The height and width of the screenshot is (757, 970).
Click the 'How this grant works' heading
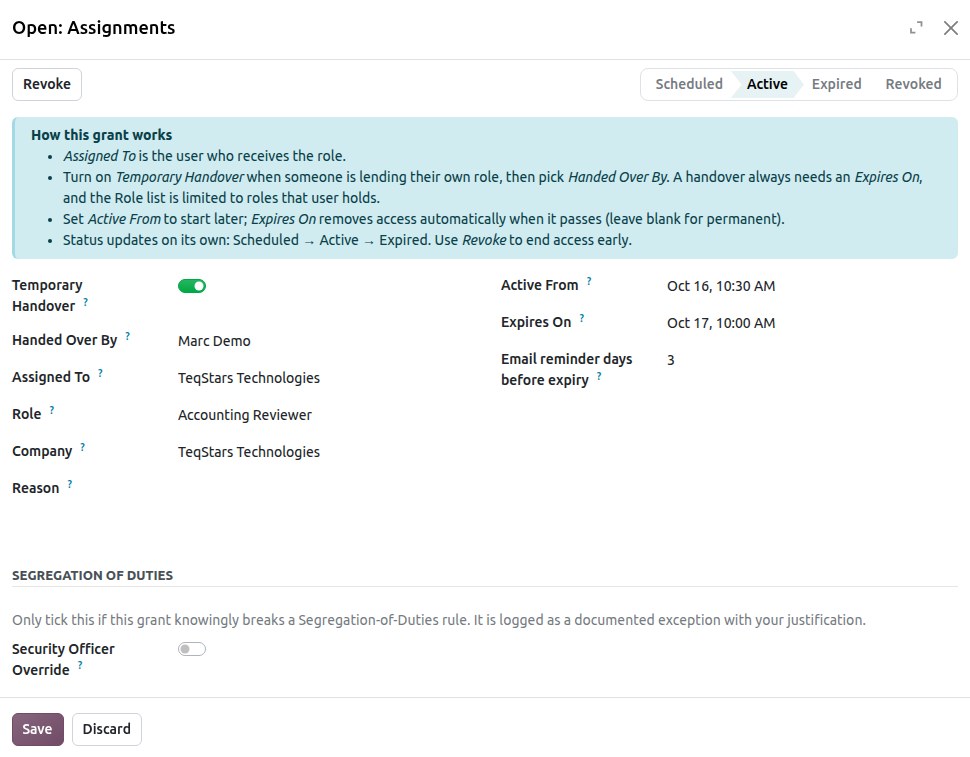coord(101,135)
